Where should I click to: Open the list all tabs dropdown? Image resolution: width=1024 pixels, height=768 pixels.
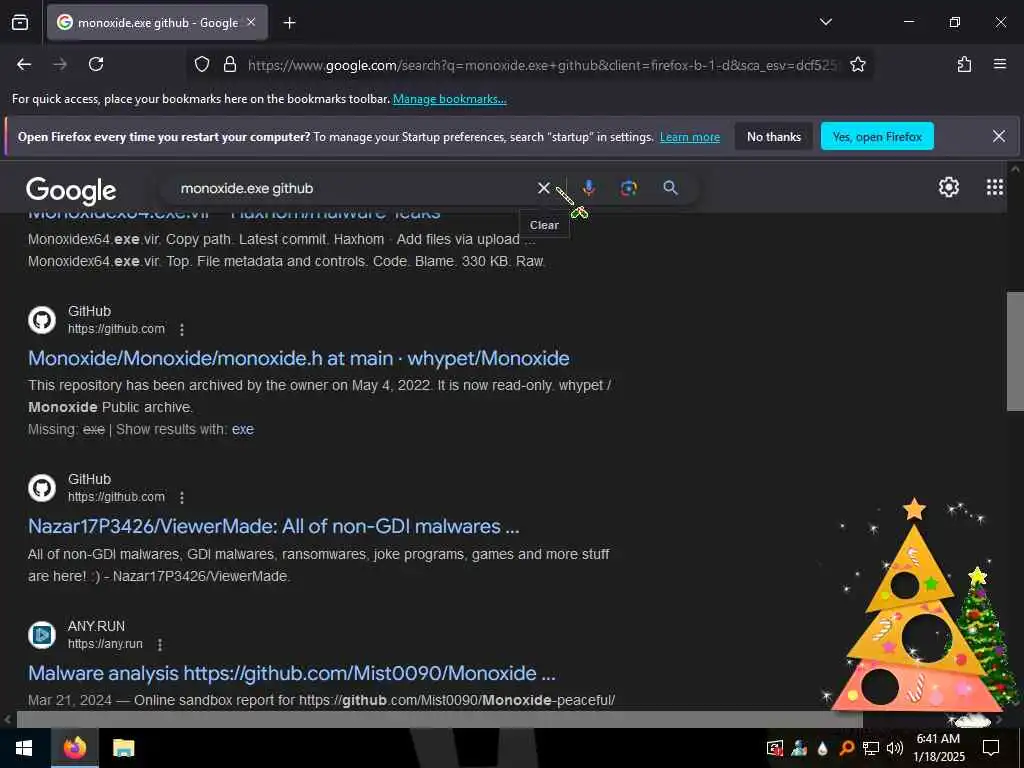pyautogui.click(x=825, y=22)
